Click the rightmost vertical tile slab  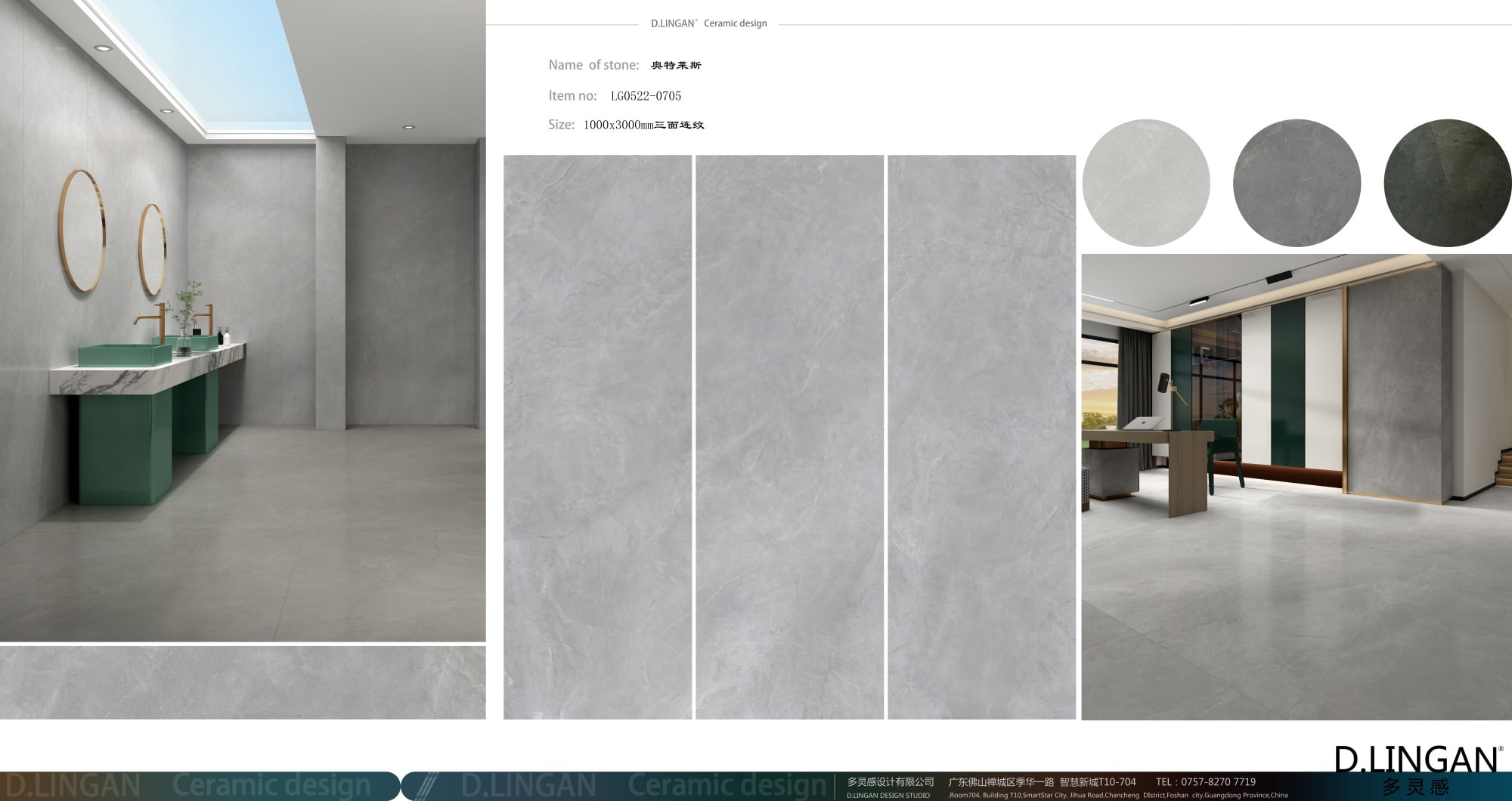tap(981, 437)
